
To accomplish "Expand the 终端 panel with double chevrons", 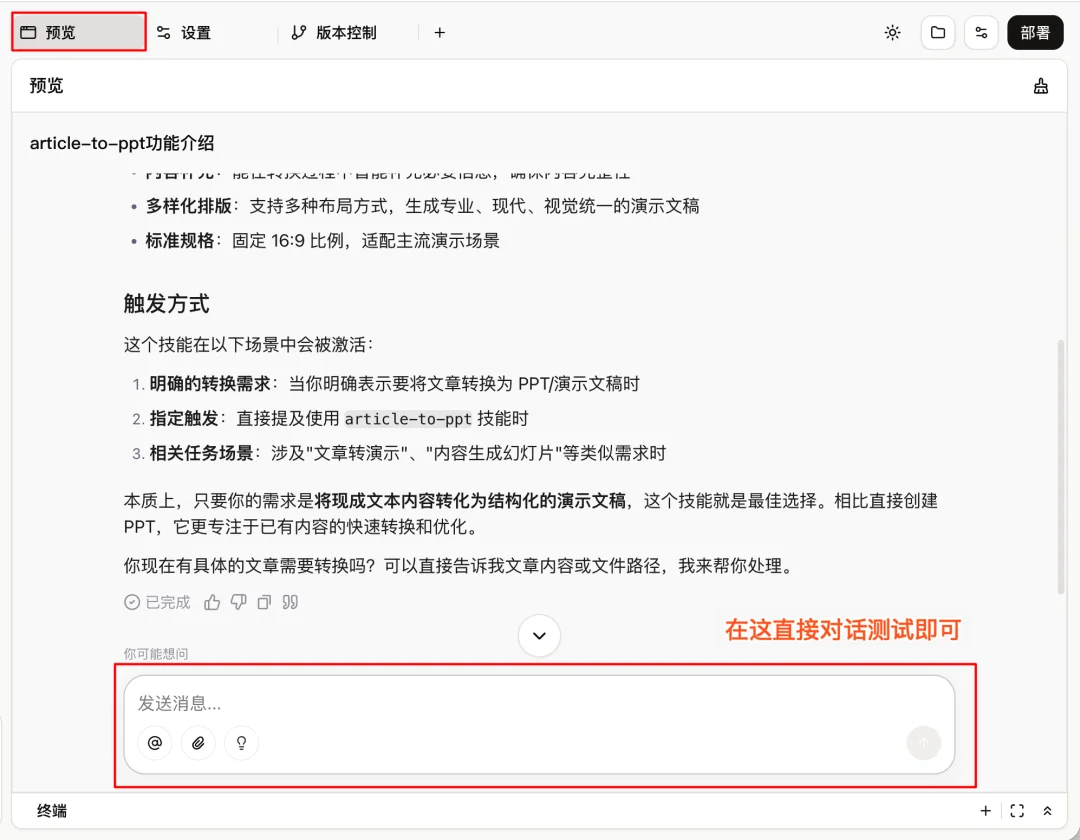I will (x=1047, y=810).
